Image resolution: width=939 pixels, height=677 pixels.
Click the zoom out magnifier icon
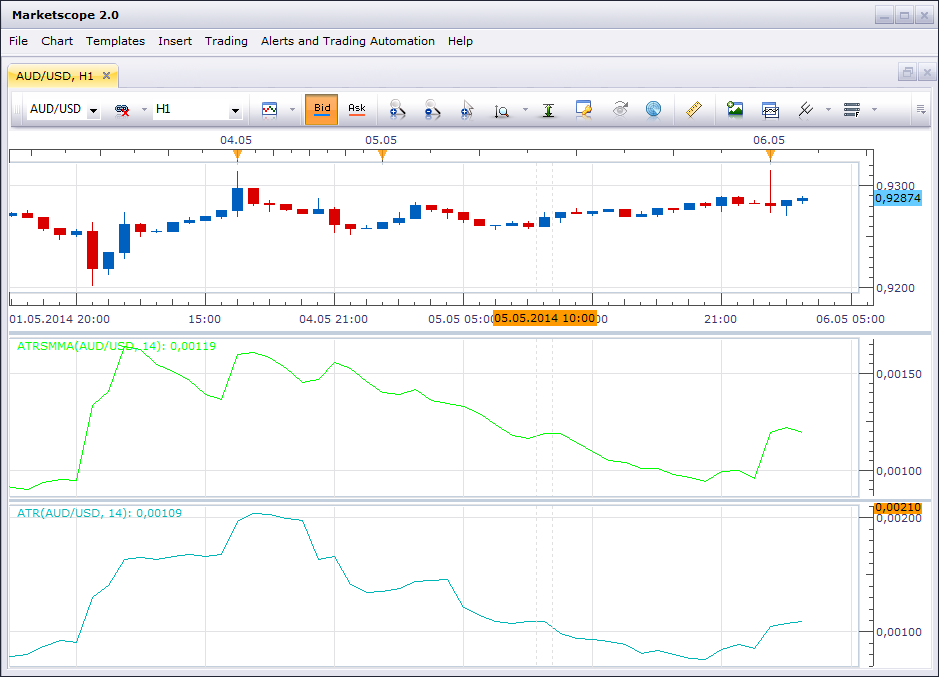[432, 110]
